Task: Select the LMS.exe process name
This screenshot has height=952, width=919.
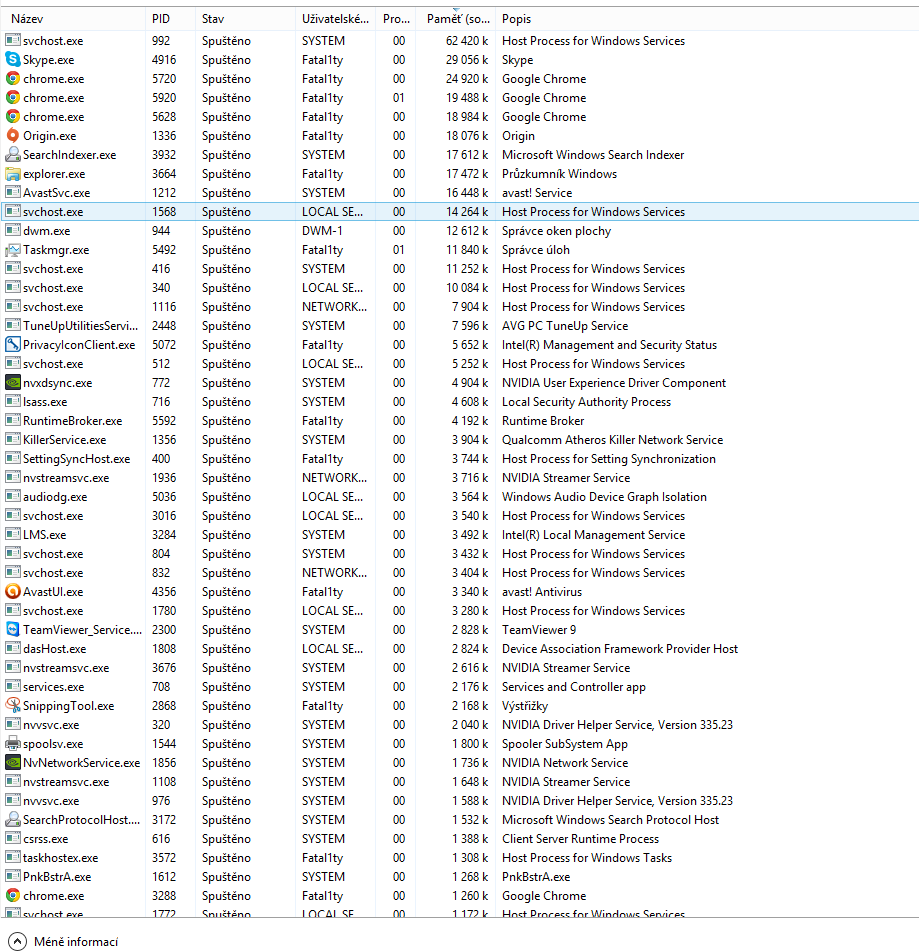Action: coord(44,534)
